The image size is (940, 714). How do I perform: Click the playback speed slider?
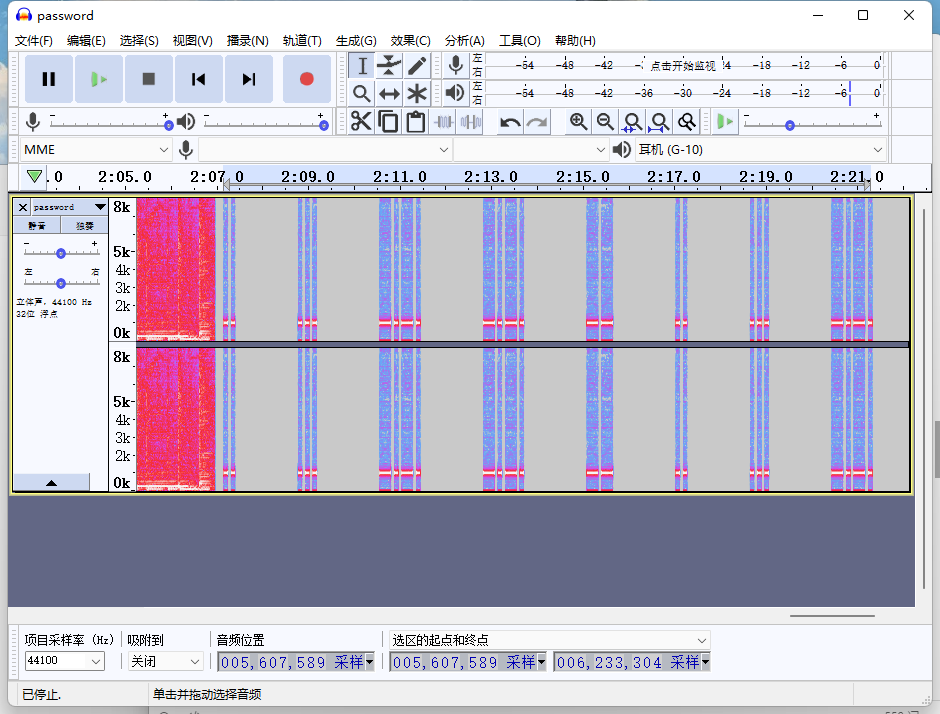[812, 123]
